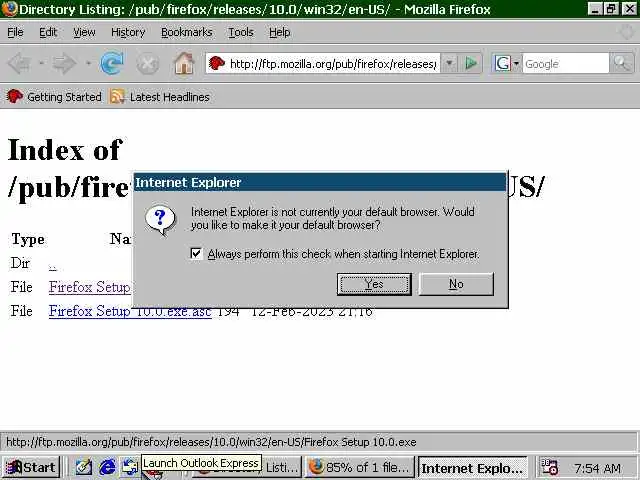Switch to the 85% of 1 file download taskbar item
The width and height of the screenshot is (640, 480).
(359, 467)
